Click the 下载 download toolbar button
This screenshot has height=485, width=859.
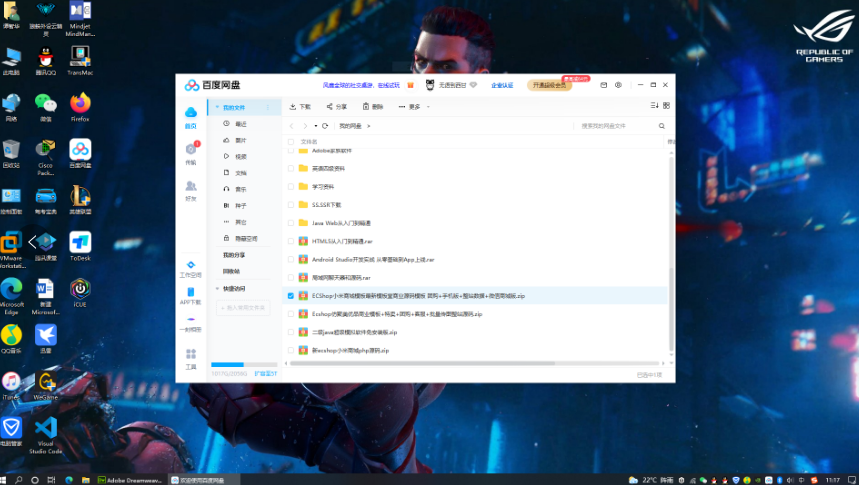pyautogui.click(x=300, y=106)
